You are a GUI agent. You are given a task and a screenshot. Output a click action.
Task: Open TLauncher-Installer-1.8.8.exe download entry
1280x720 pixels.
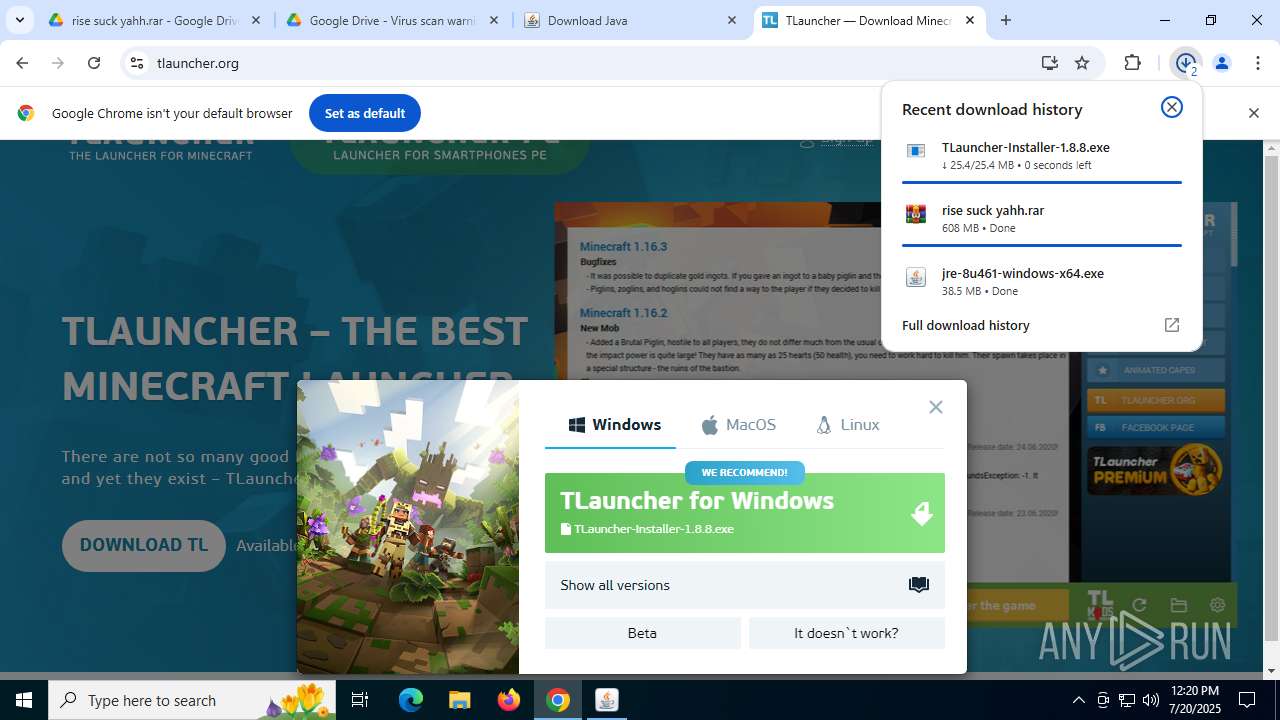(1042, 156)
